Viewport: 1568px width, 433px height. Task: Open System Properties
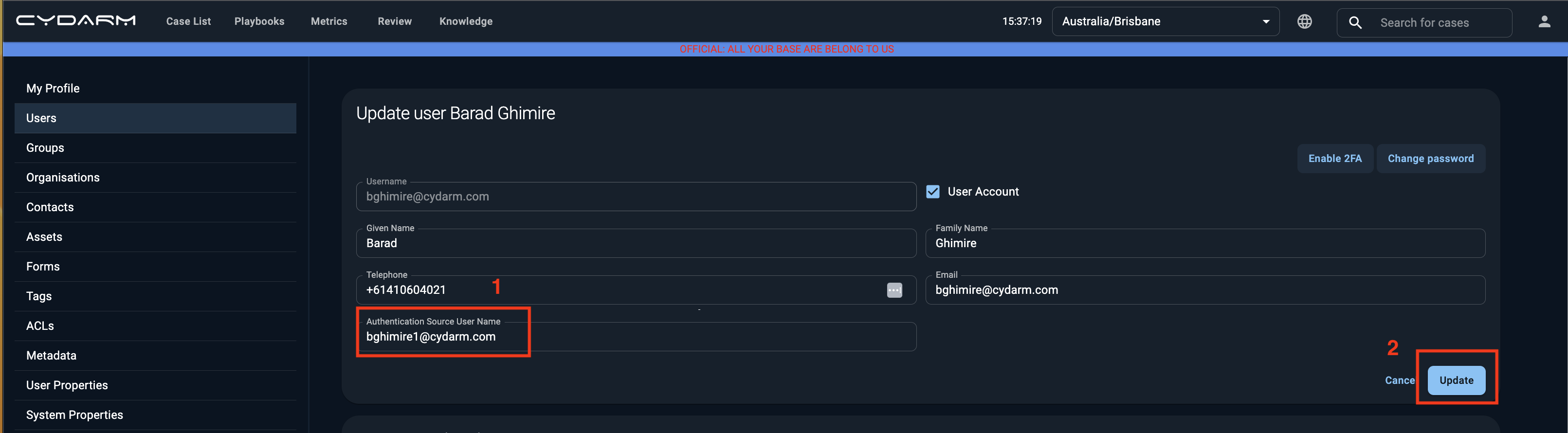click(155, 415)
